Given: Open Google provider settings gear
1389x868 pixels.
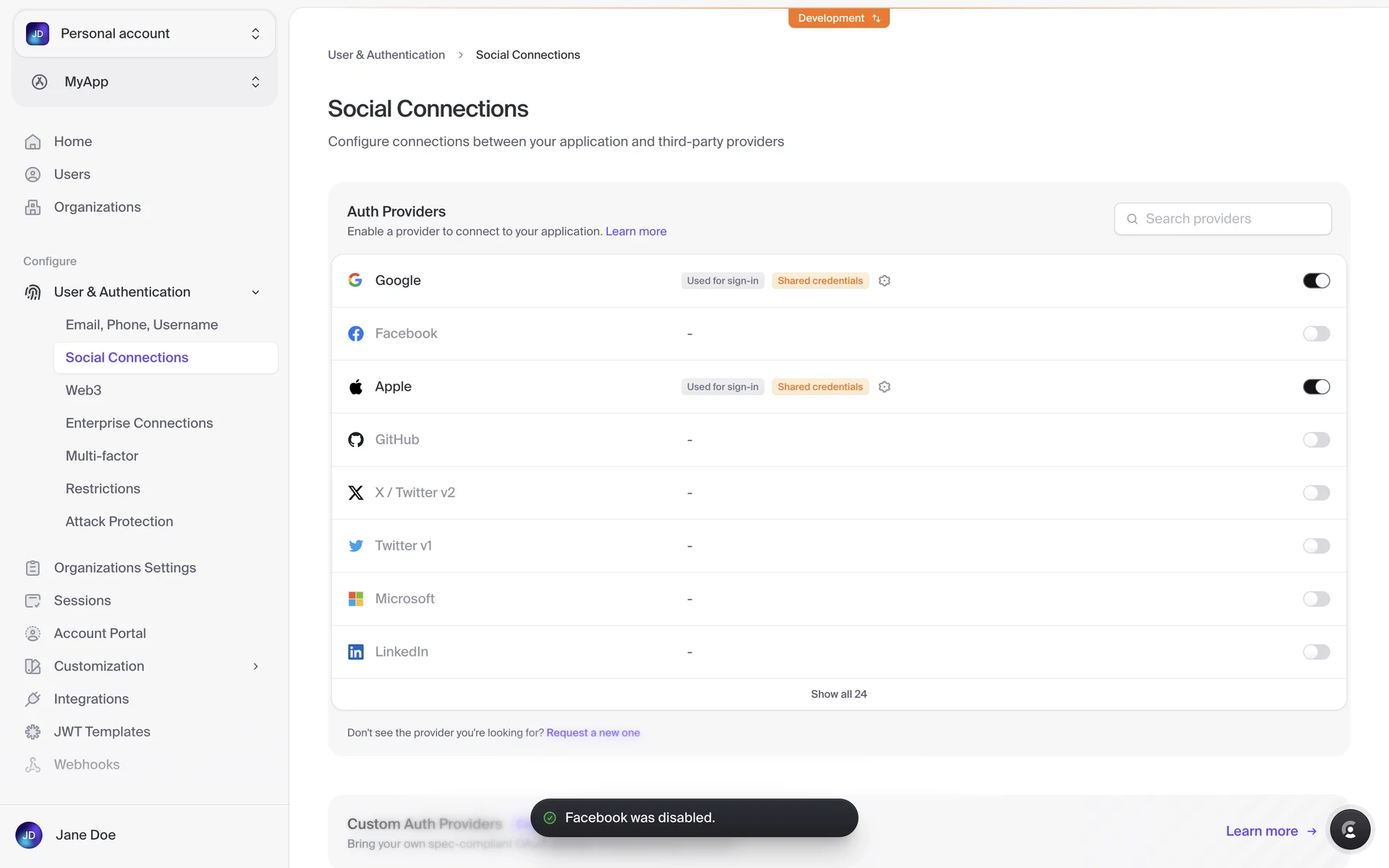Looking at the screenshot, I should click(x=884, y=281).
